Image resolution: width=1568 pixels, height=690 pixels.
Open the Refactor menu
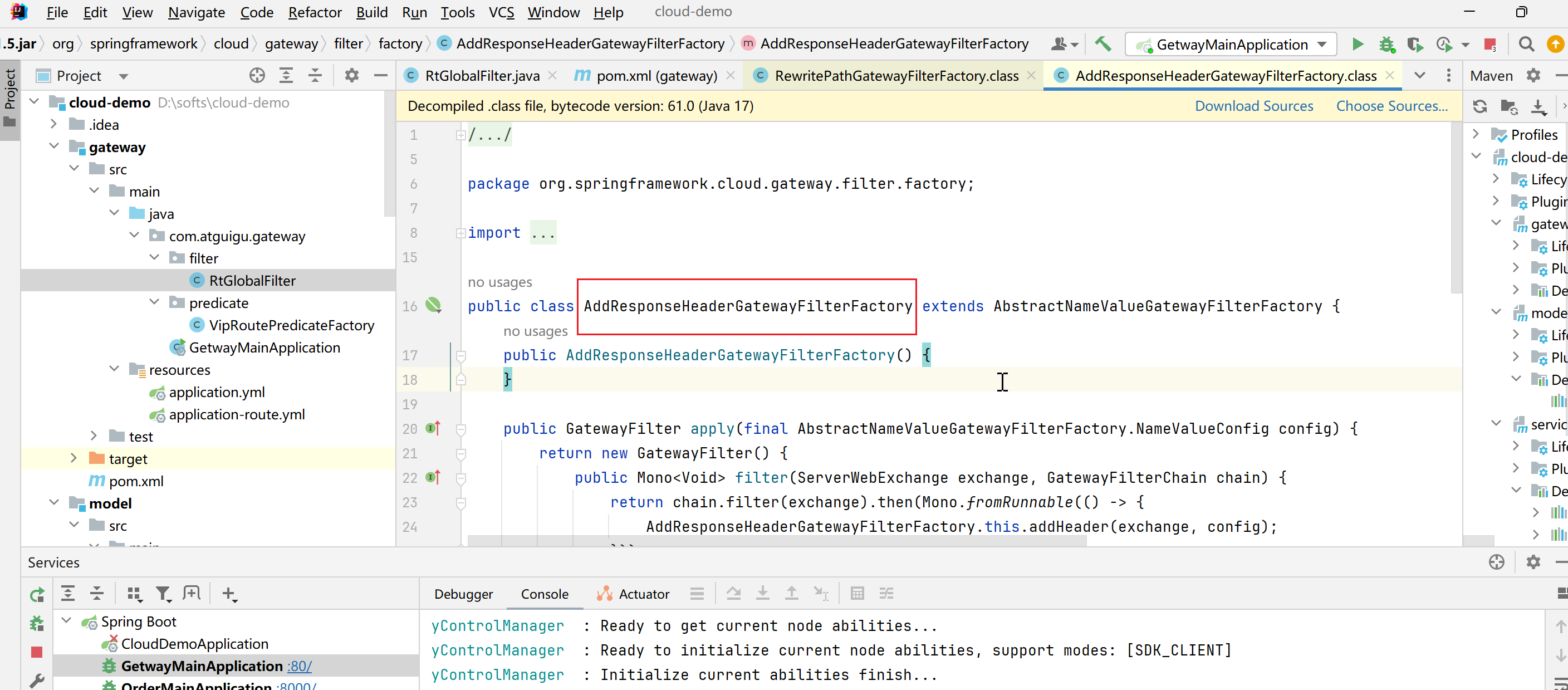(315, 12)
